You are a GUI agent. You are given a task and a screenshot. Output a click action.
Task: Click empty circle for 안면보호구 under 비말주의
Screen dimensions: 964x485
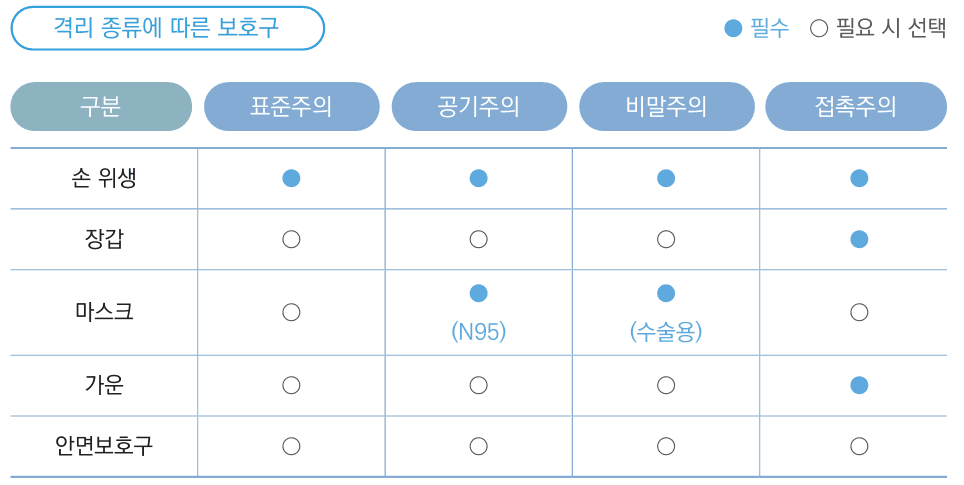pyautogui.click(x=666, y=446)
